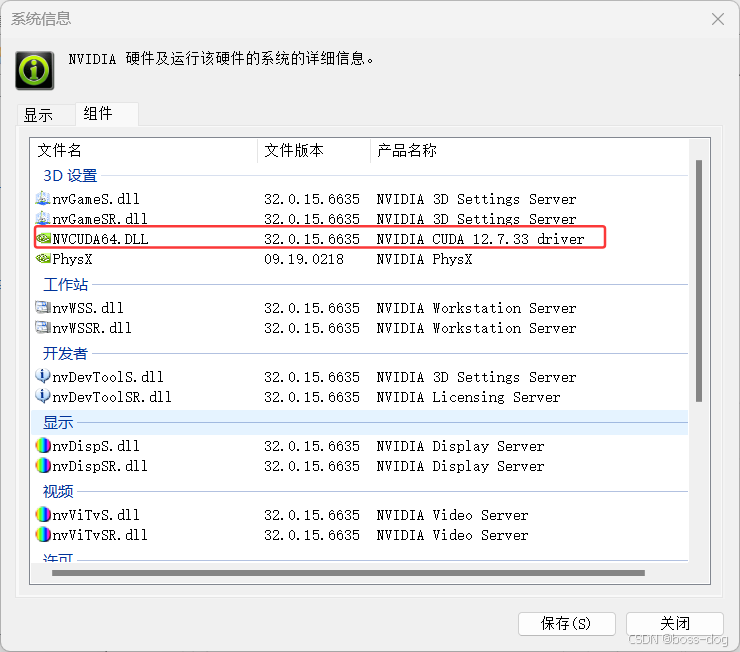
Task: Click the vertical scrollbar thumb
Action: [699, 281]
